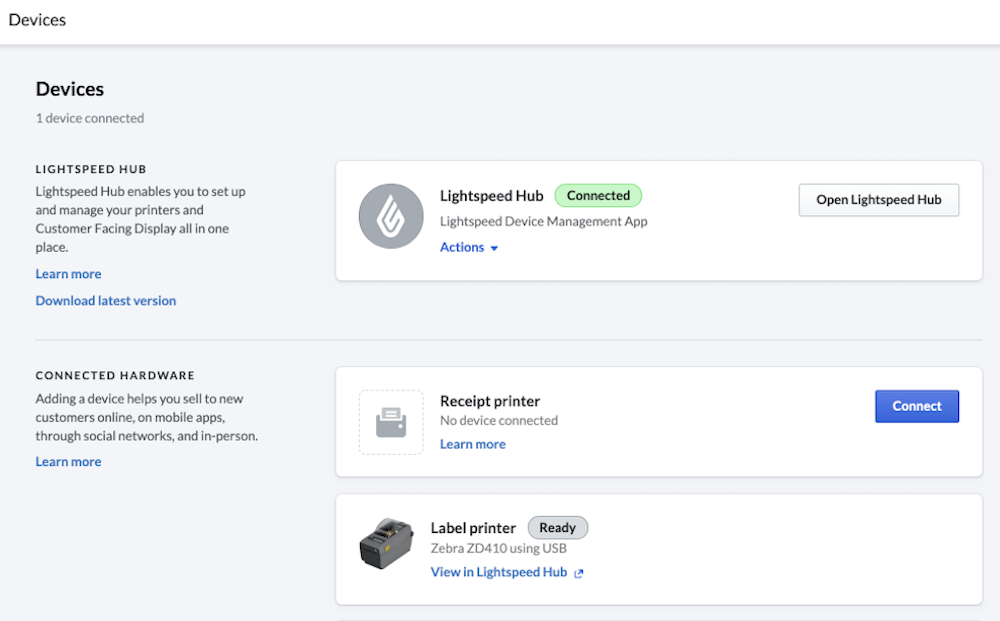Open Learn more under Connected Hardware description

pos(68,462)
